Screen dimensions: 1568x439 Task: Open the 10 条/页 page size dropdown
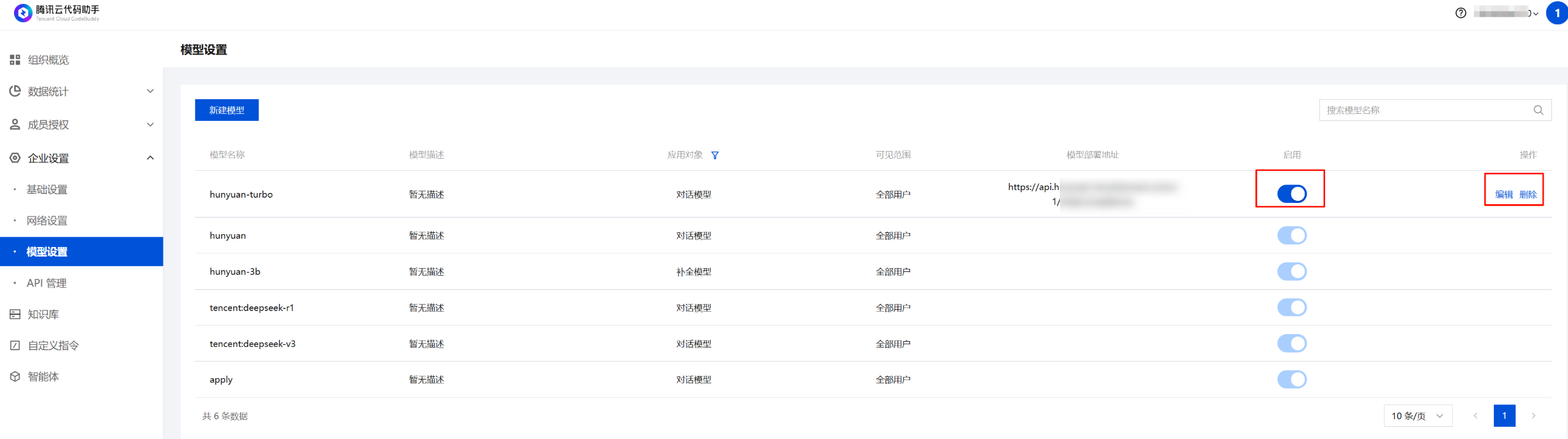pos(1418,416)
